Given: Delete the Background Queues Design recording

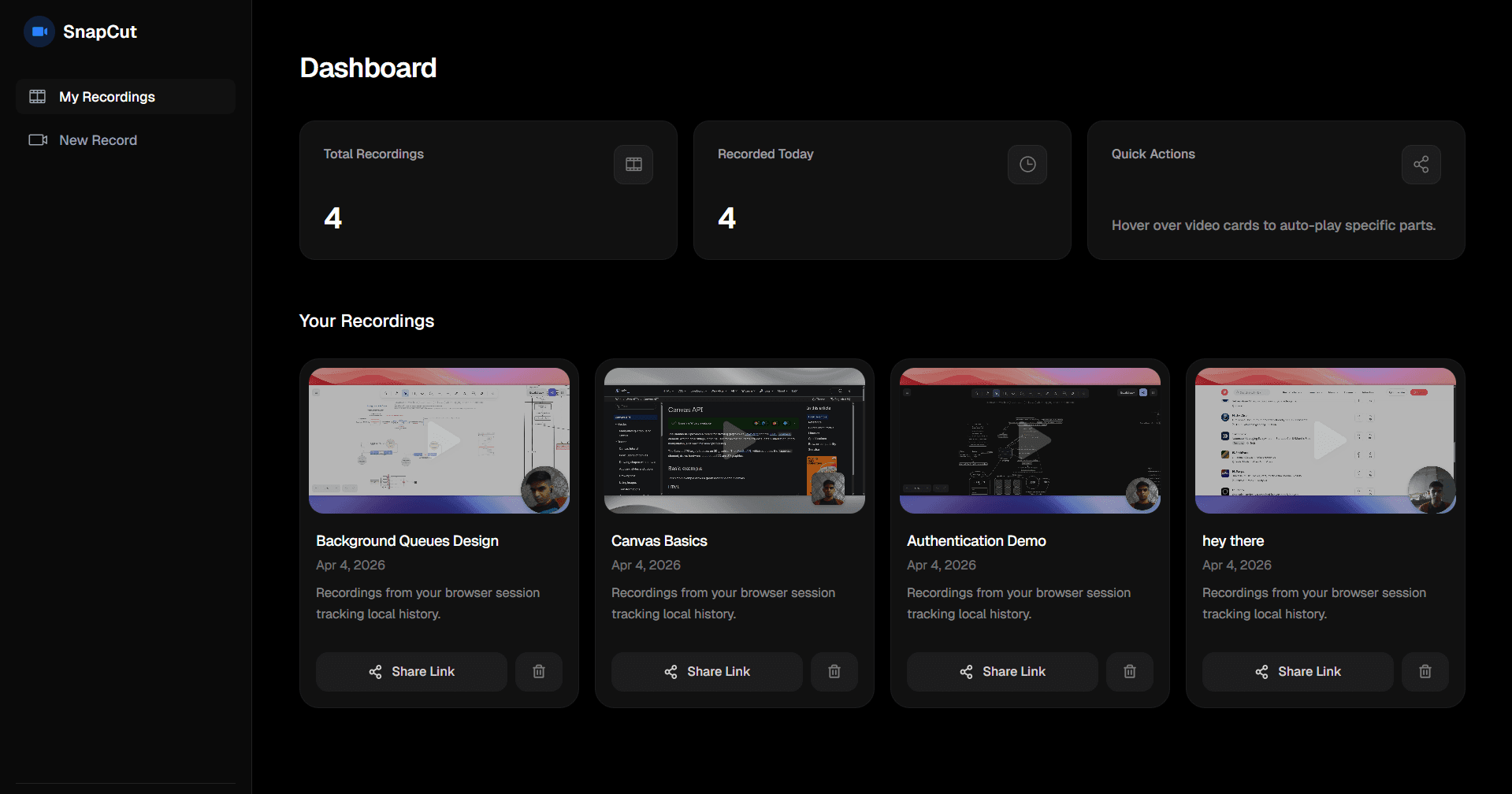Looking at the screenshot, I should point(539,671).
